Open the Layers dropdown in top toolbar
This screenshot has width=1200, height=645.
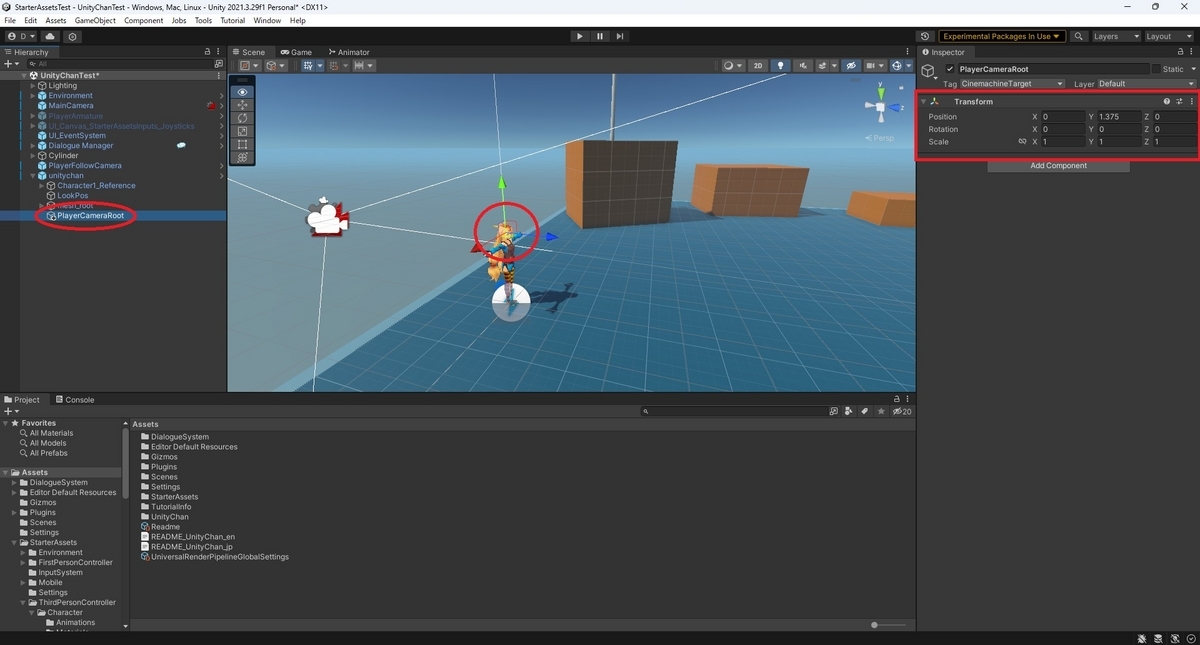pyautogui.click(x=1115, y=36)
